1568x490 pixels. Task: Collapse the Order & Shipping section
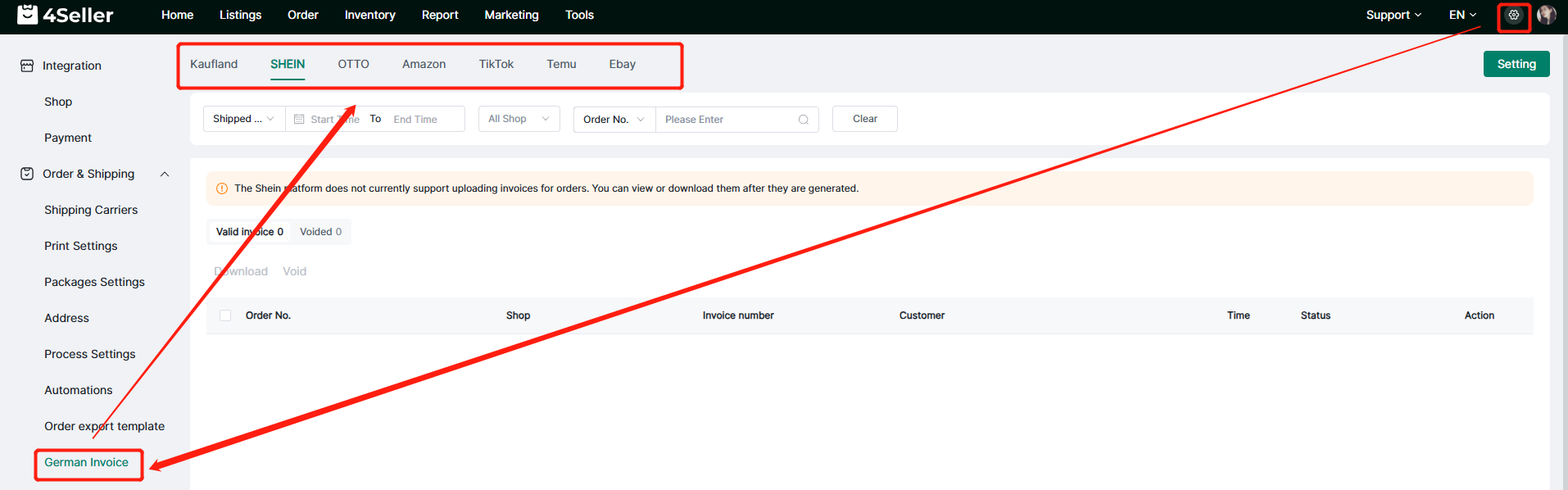tap(165, 174)
